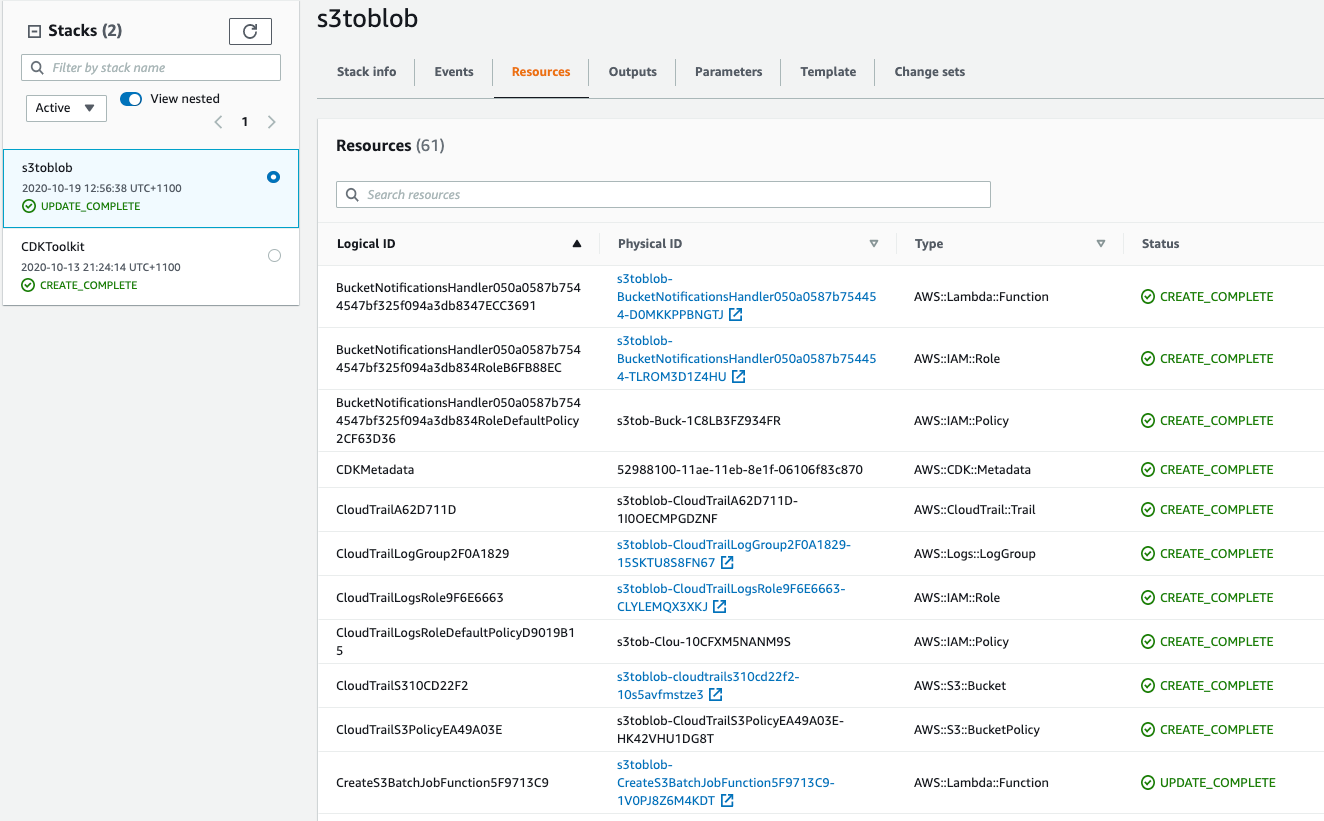This screenshot has width=1324, height=821.
Task: Sort by Physical ID column arrow
Action: pyautogui.click(x=874, y=244)
